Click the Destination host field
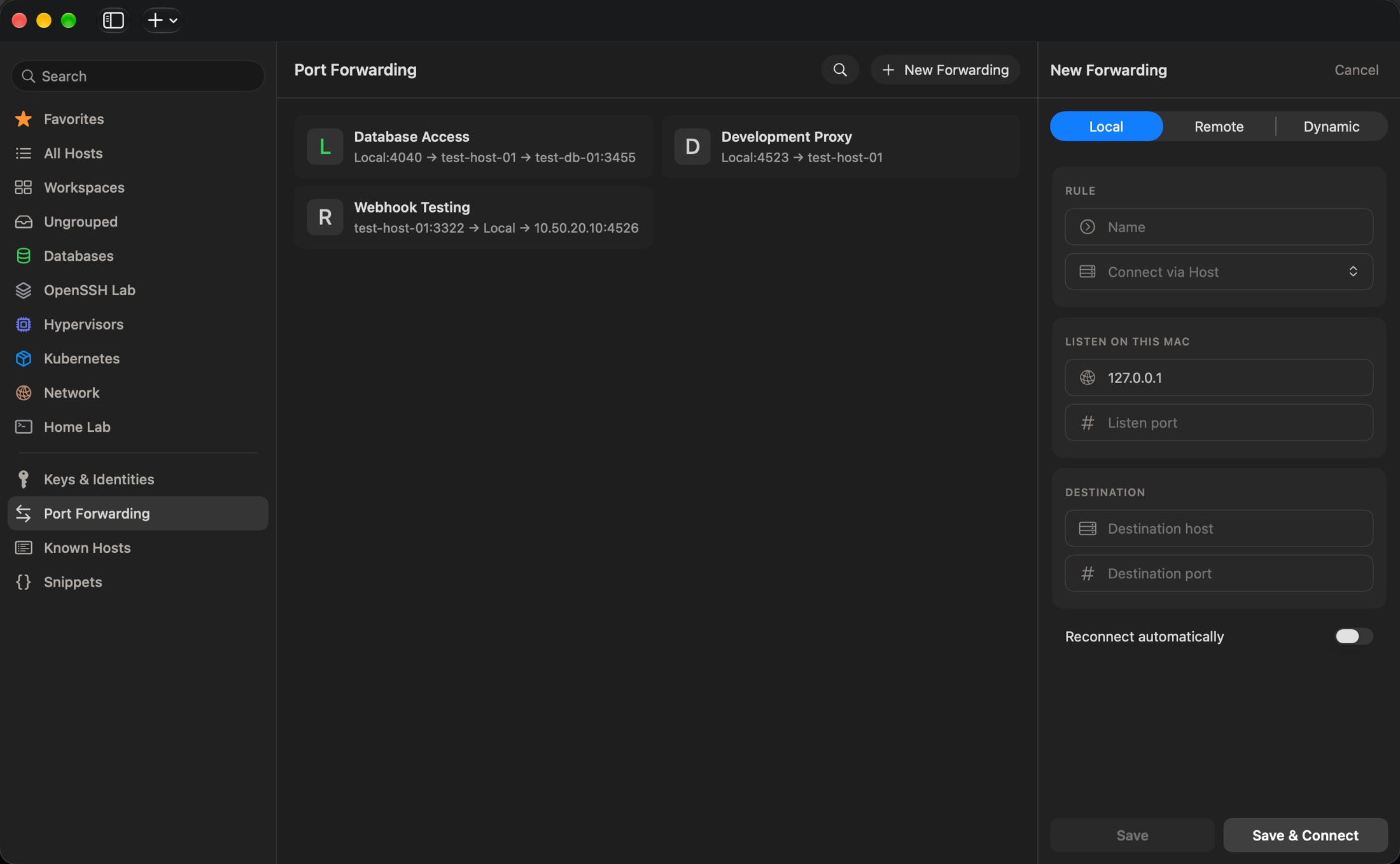This screenshot has height=864, width=1400. click(1219, 528)
